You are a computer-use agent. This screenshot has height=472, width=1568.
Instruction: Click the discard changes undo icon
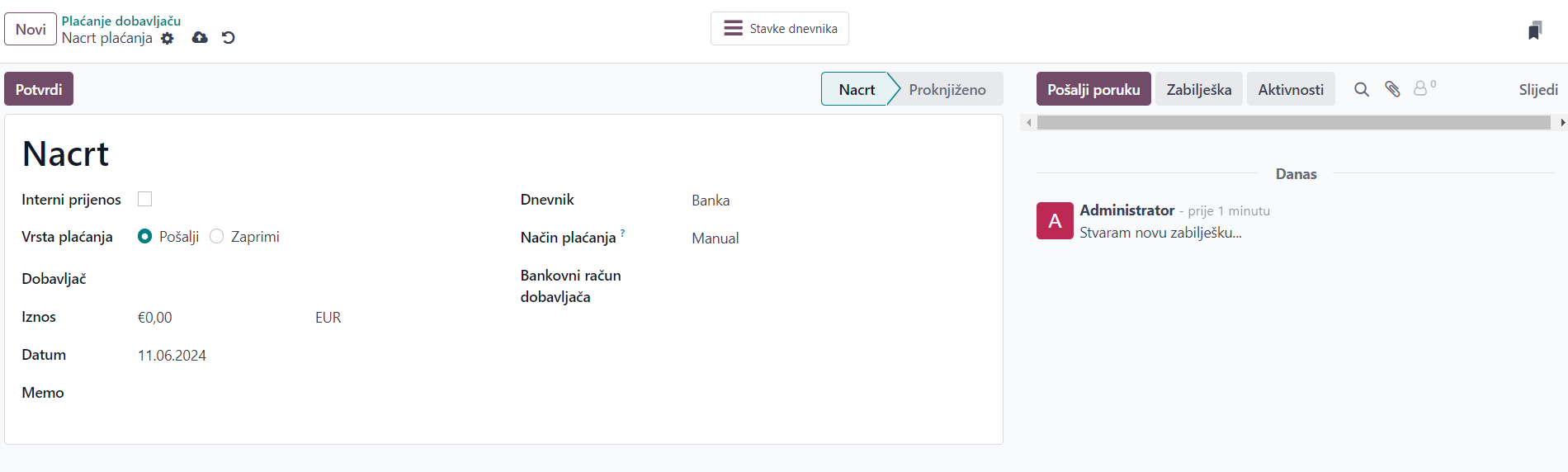tap(229, 38)
